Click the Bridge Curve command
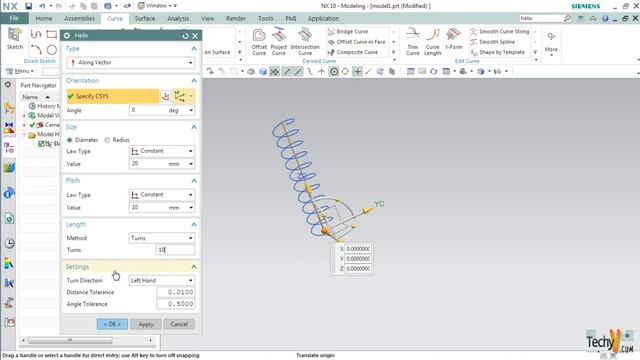640x360 pixels. coord(348,31)
